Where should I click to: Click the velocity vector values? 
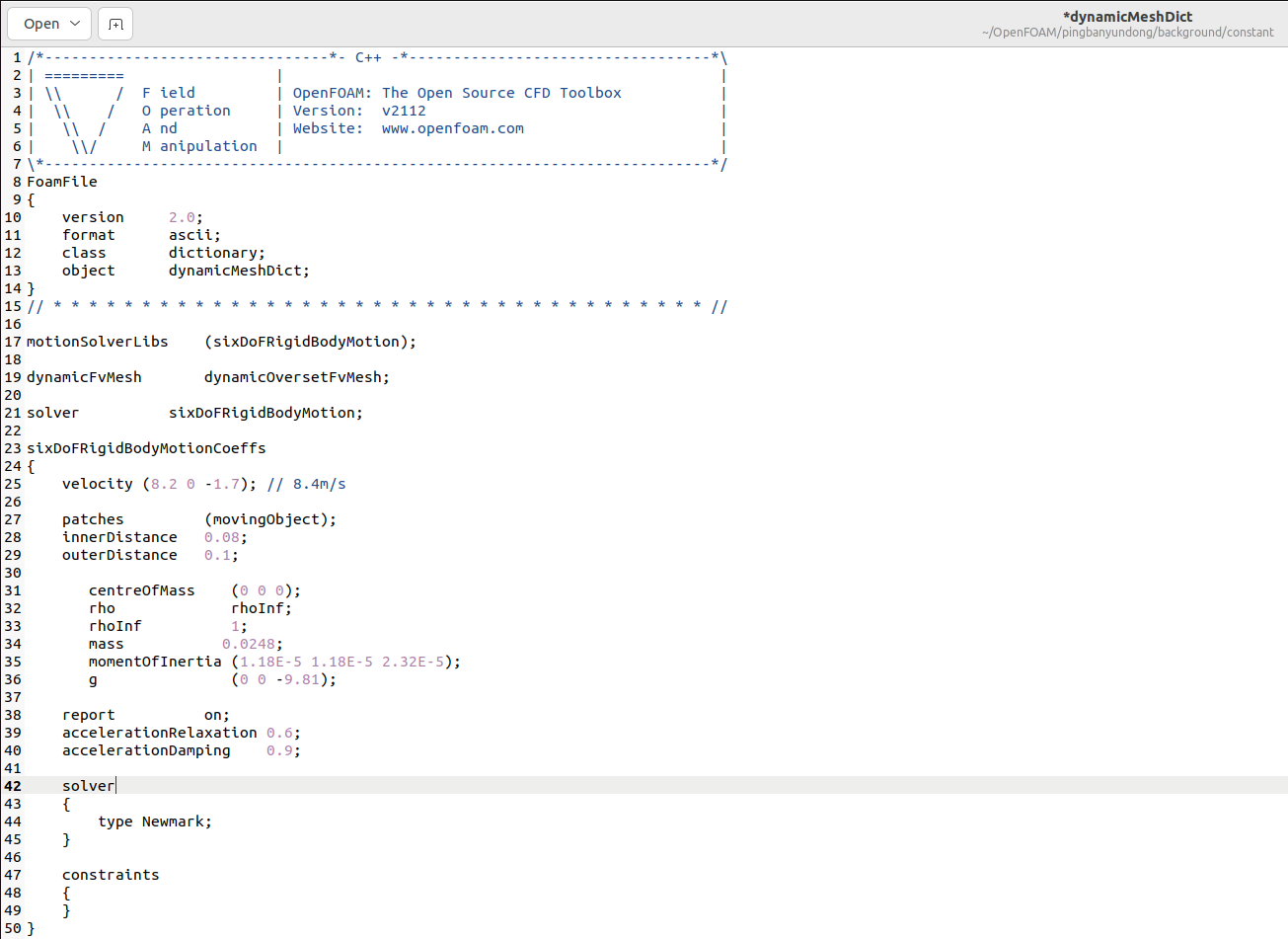tap(195, 484)
